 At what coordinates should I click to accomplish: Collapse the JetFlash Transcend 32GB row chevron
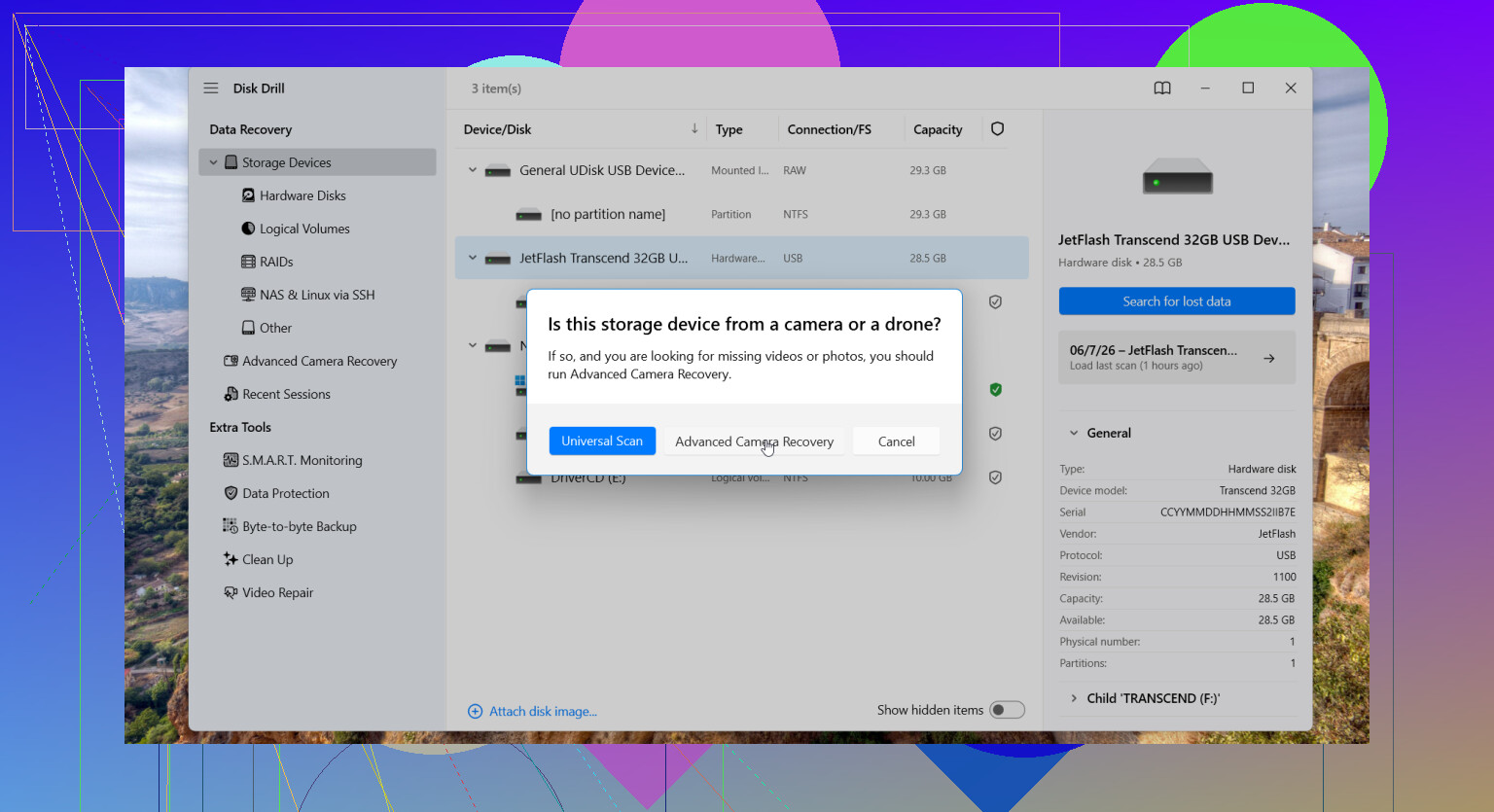(473, 258)
